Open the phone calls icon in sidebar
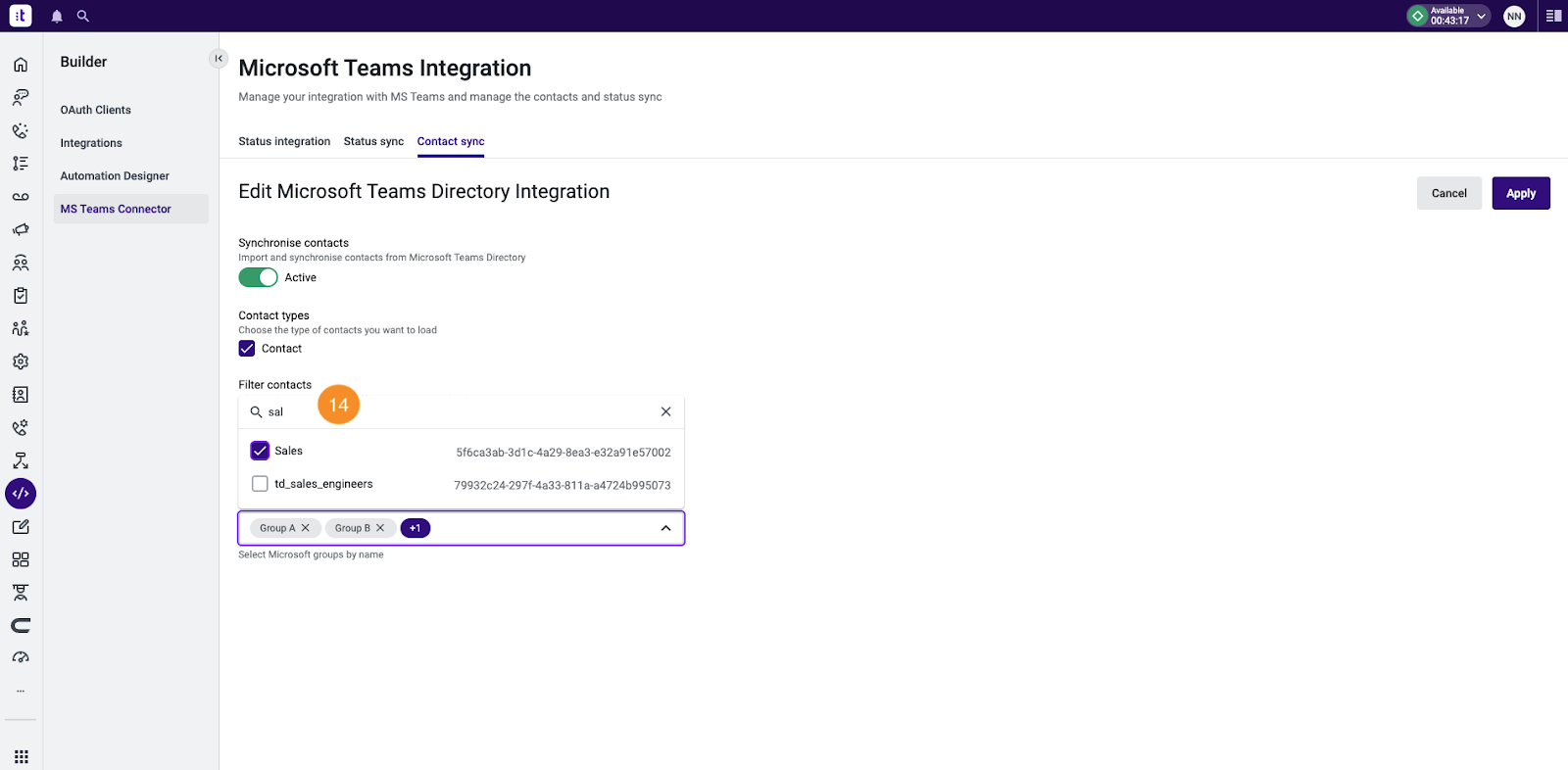Screen dimensions: 1568x770 click(21, 130)
